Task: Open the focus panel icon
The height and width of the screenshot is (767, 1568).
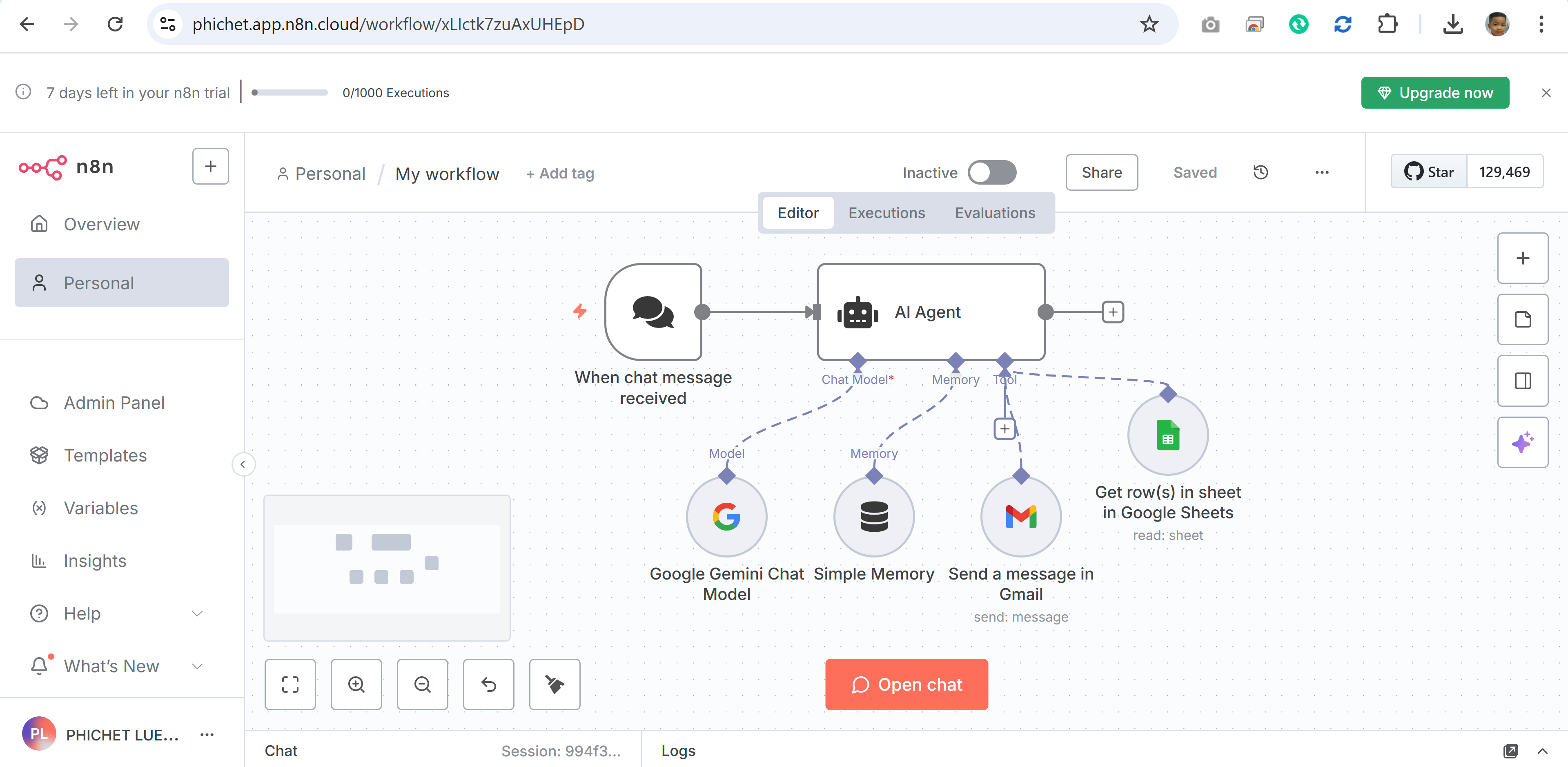Action: [x=1522, y=381]
